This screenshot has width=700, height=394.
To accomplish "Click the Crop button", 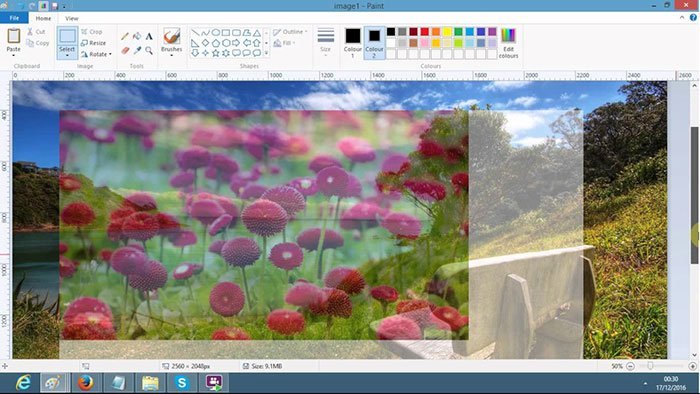I will (x=92, y=32).
